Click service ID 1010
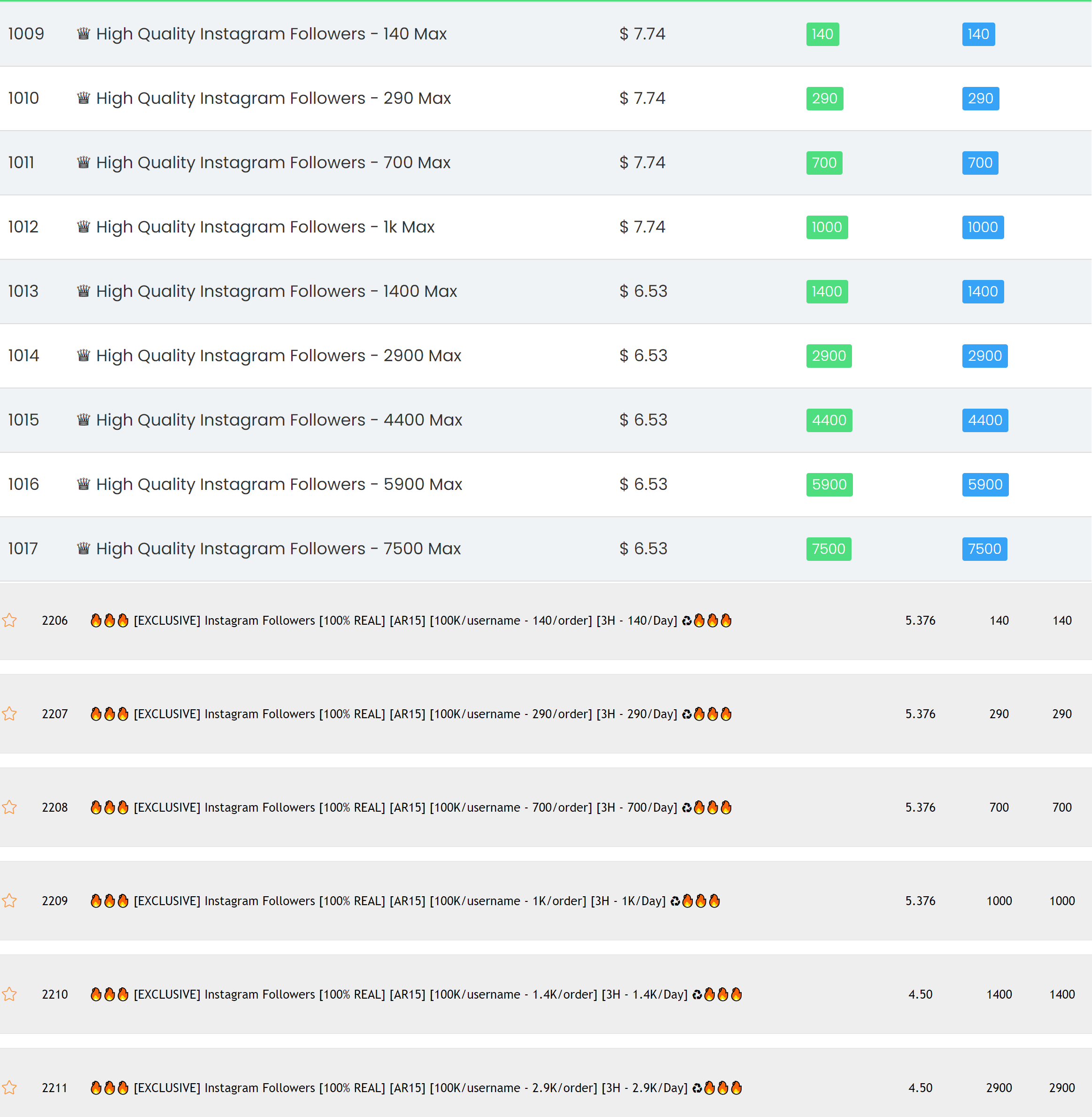This screenshot has width=1092, height=1117. [x=23, y=98]
